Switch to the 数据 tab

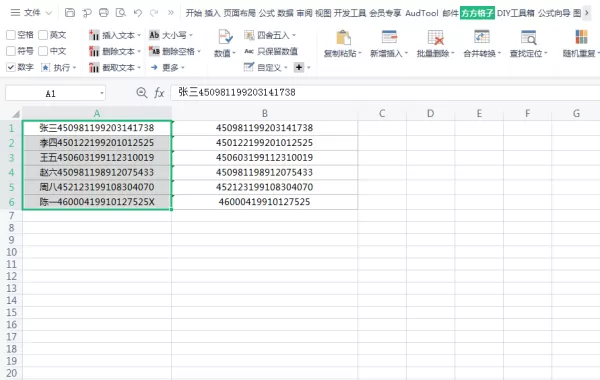tap(285, 13)
